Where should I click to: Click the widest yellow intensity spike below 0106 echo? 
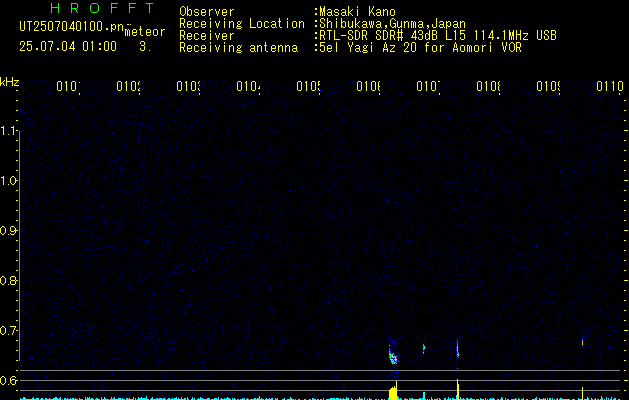click(x=393, y=393)
